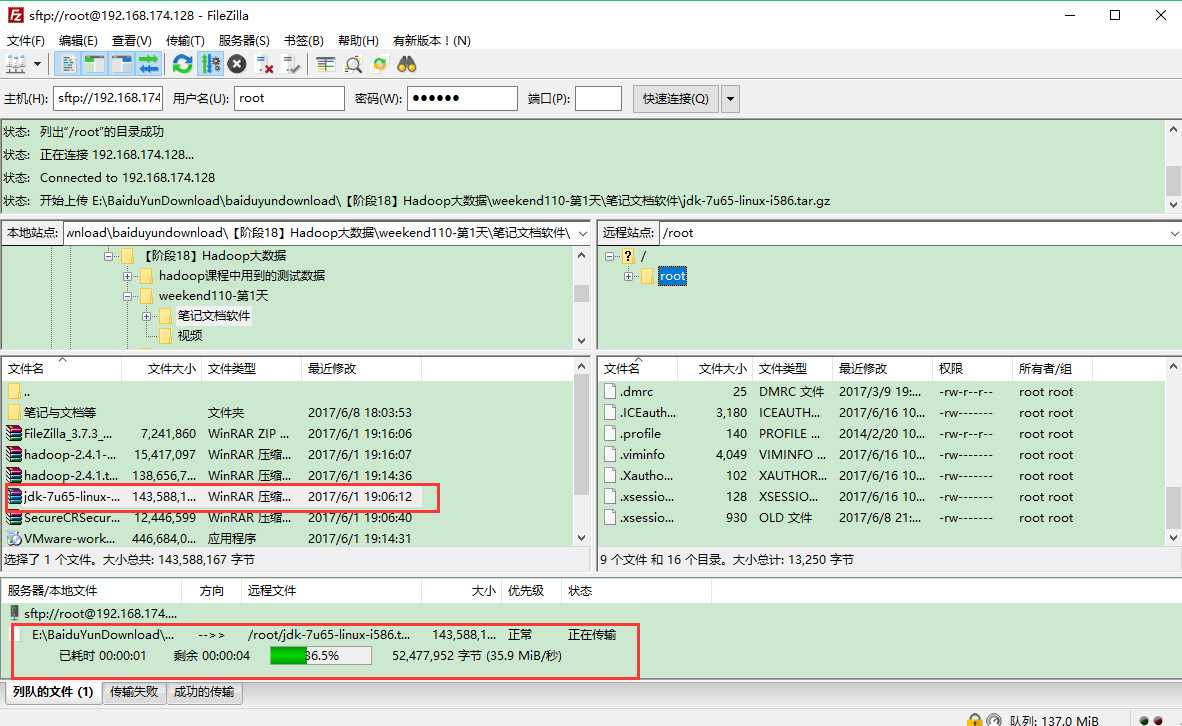The height and width of the screenshot is (726, 1182).
Task: Open the 传输(T) menu
Action: point(185,40)
